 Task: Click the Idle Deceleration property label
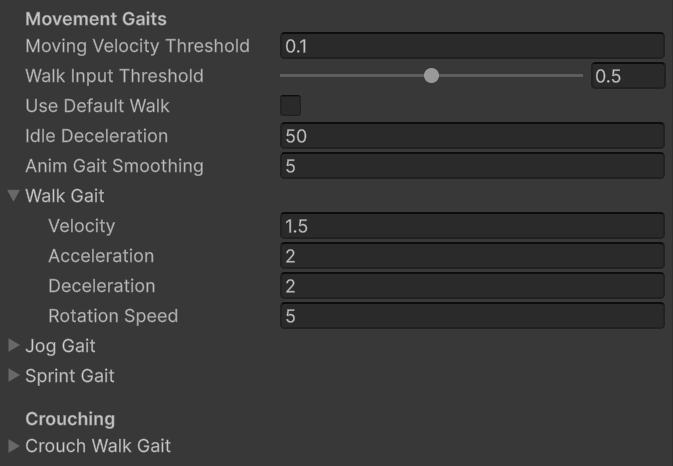coord(97,136)
